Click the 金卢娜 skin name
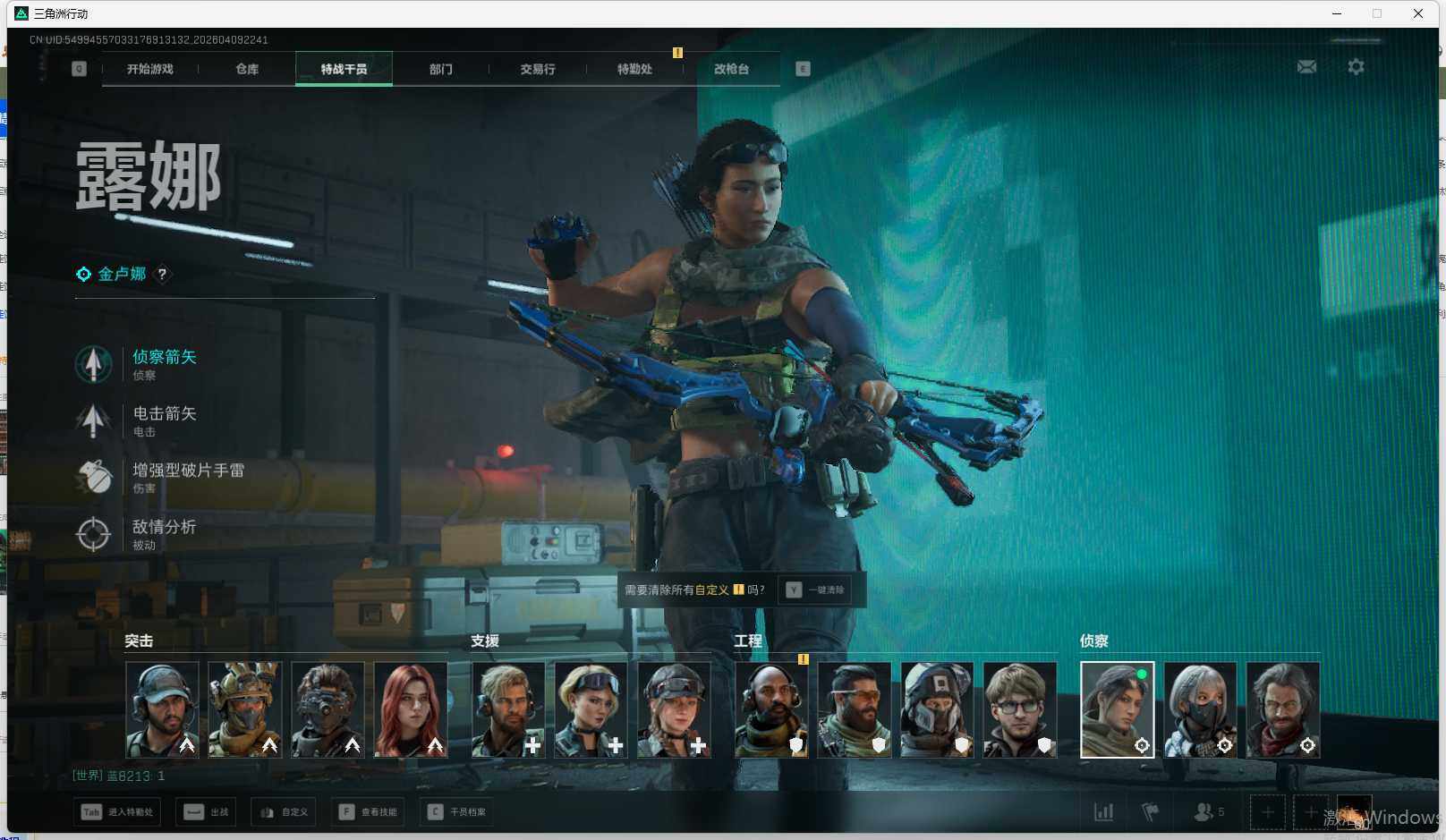This screenshot has height=840, width=1446. pyautogui.click(x=122, y=274)
